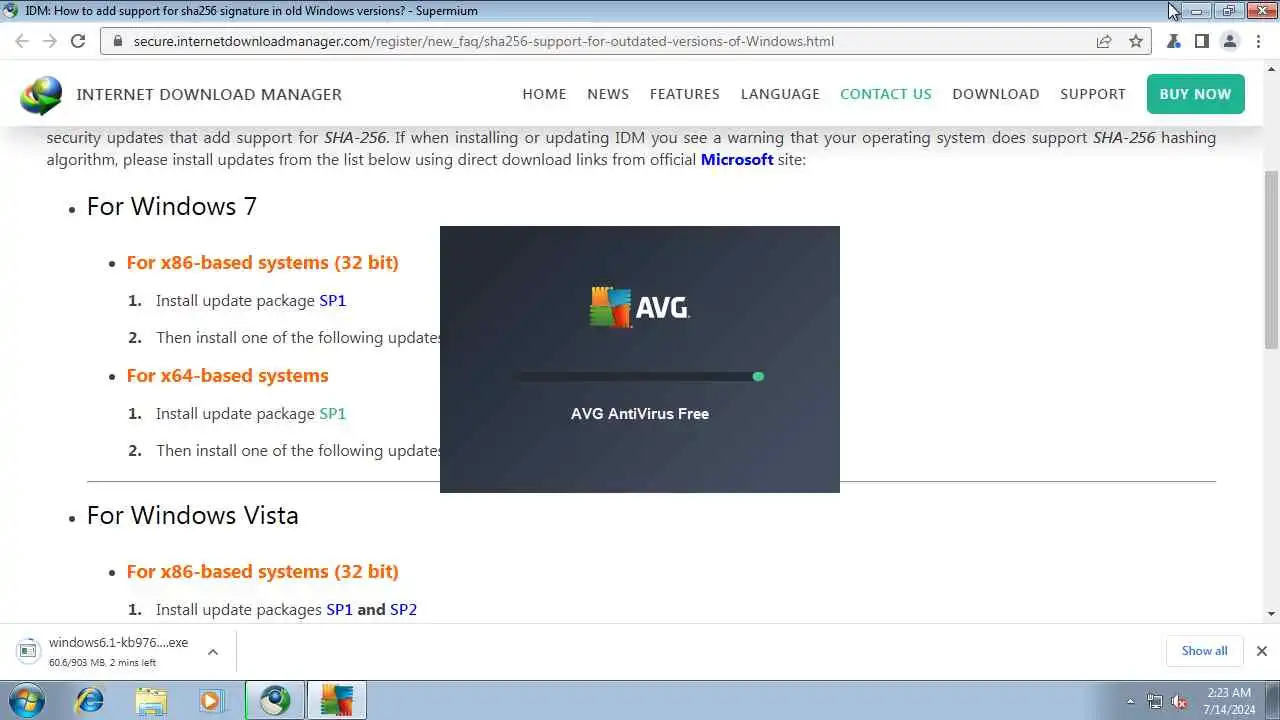Show hidden system tray icons
Screen dimensions: 1280x720
(x=1131, y=701)
